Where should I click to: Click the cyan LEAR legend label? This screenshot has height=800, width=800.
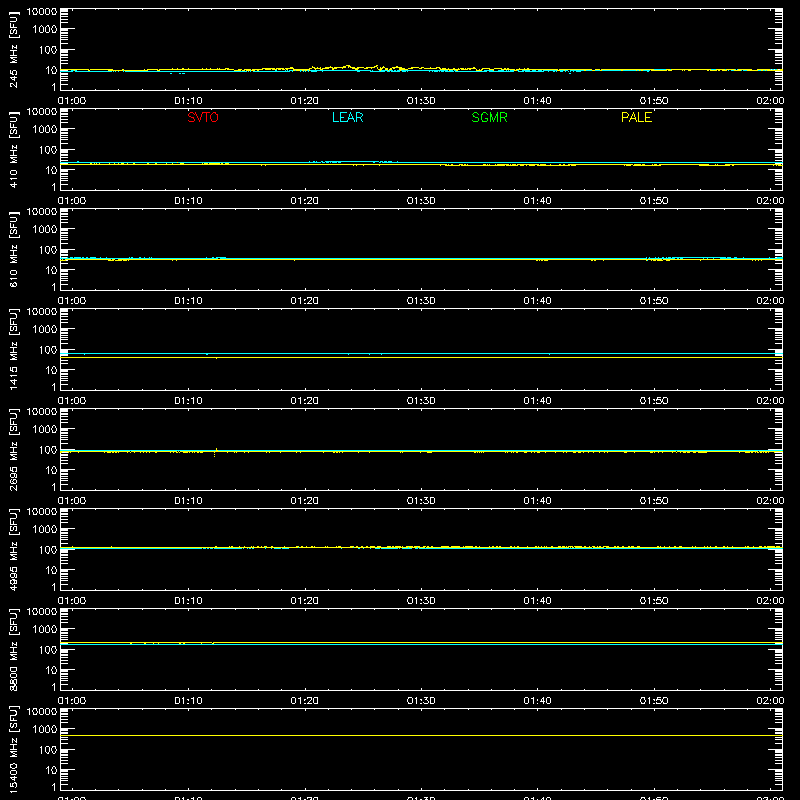point(347,117)
